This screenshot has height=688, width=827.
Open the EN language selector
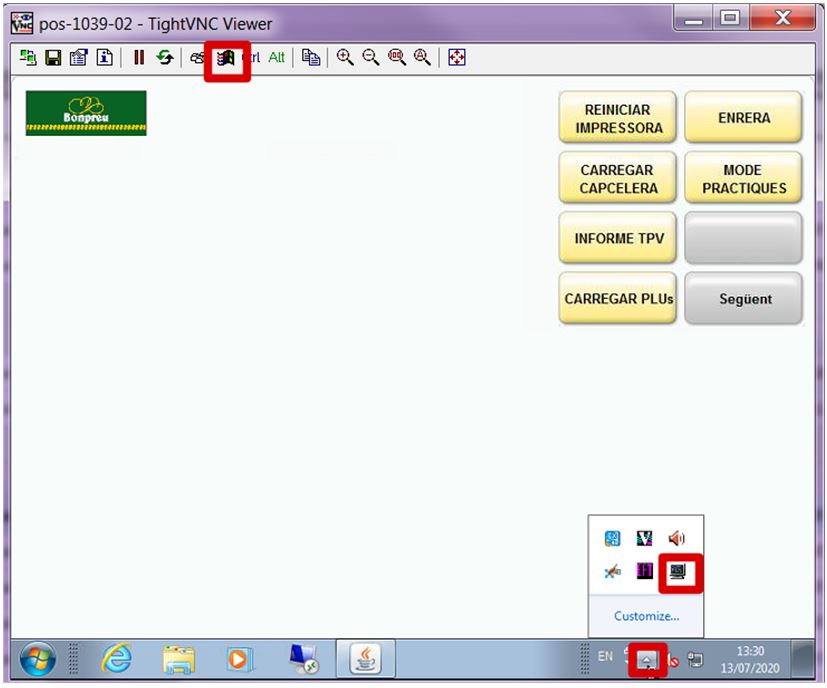(x=604, y=657)
